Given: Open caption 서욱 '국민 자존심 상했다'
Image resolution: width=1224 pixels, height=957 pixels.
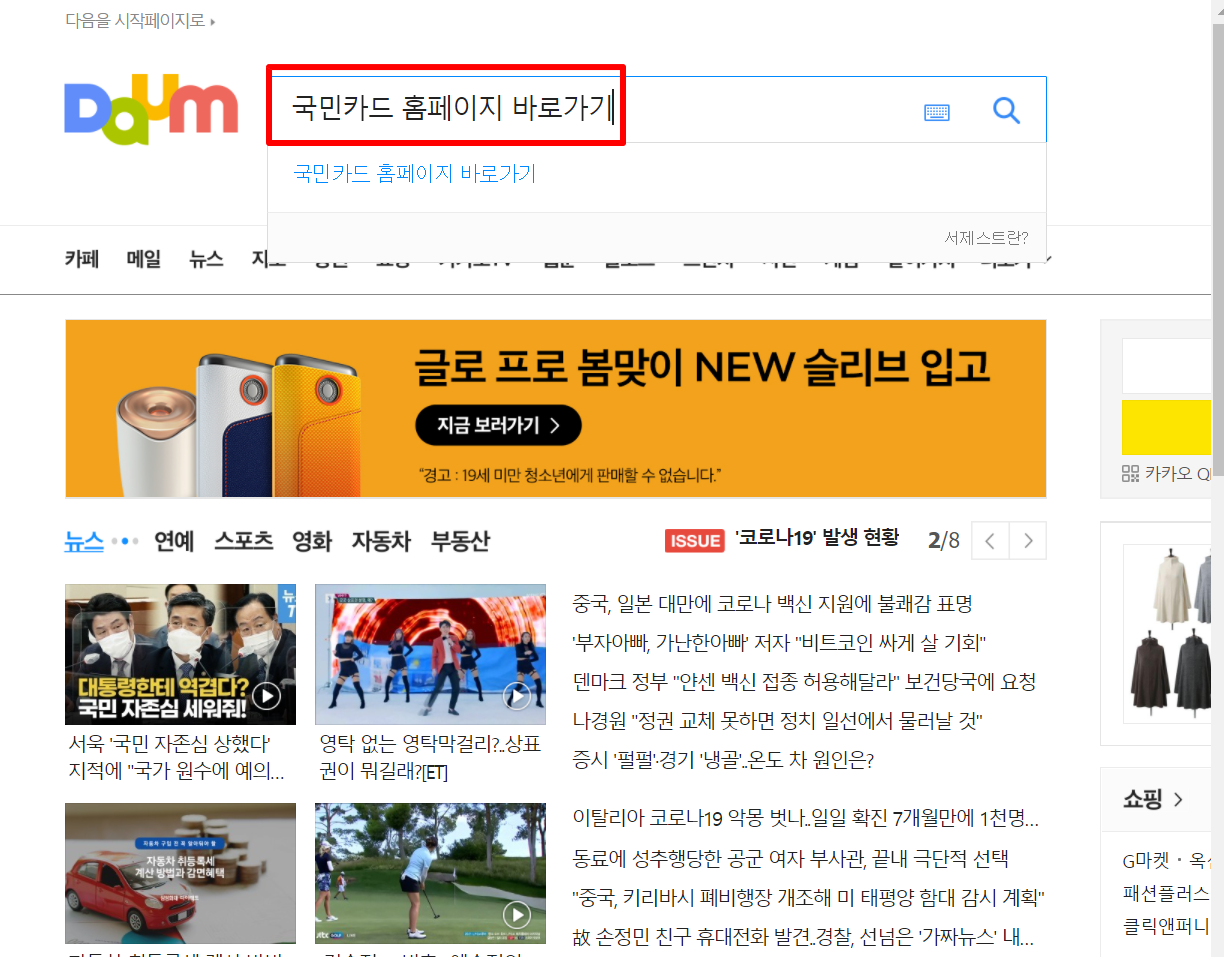Looking at the screenshot, I should pyautogui.click(x=177, y=758).
